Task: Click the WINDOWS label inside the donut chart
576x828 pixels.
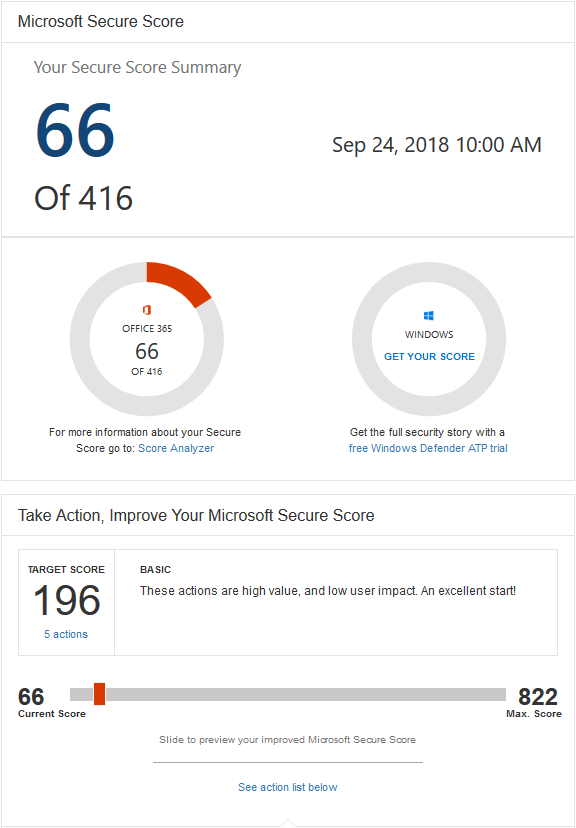Action: pos(429,333)
